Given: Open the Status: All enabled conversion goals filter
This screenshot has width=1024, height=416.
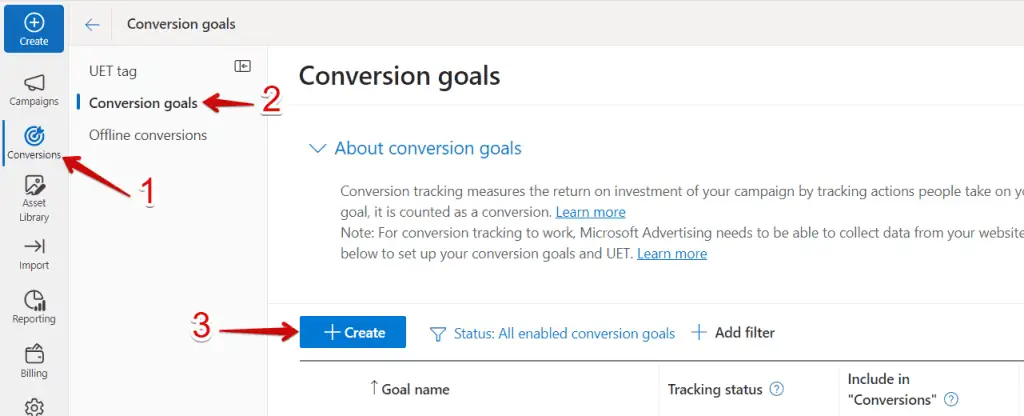Looking at the screenshot, I should [x=552, y=334].
